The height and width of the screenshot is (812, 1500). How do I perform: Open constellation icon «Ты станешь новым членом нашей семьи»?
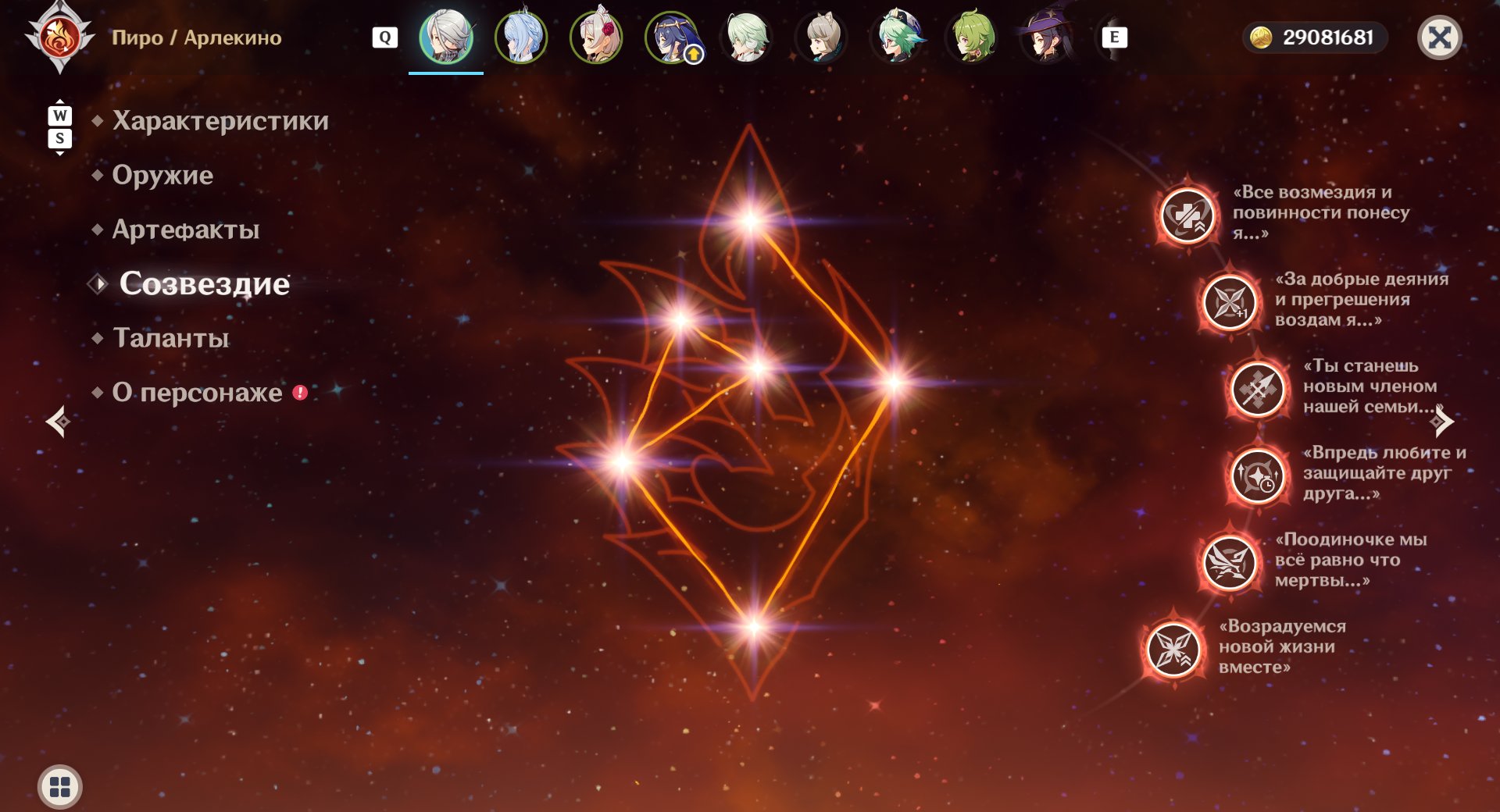[x=1257, y=388]
